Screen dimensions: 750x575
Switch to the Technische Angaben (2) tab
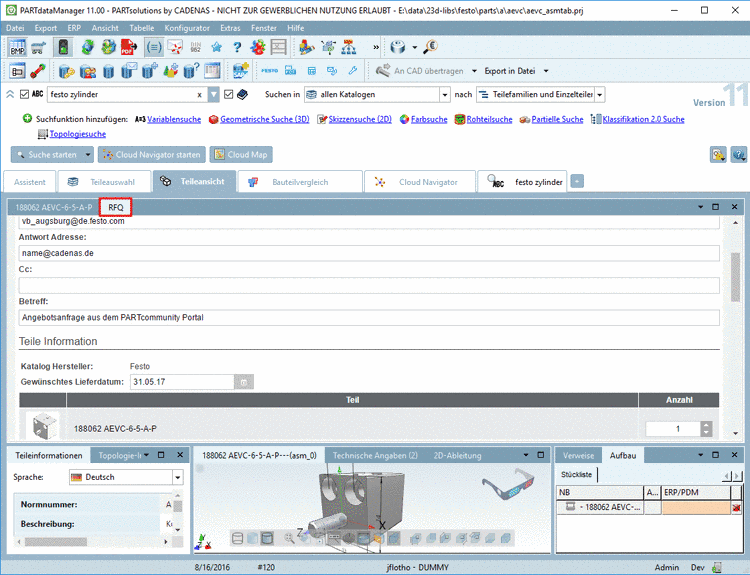[375, 455]
